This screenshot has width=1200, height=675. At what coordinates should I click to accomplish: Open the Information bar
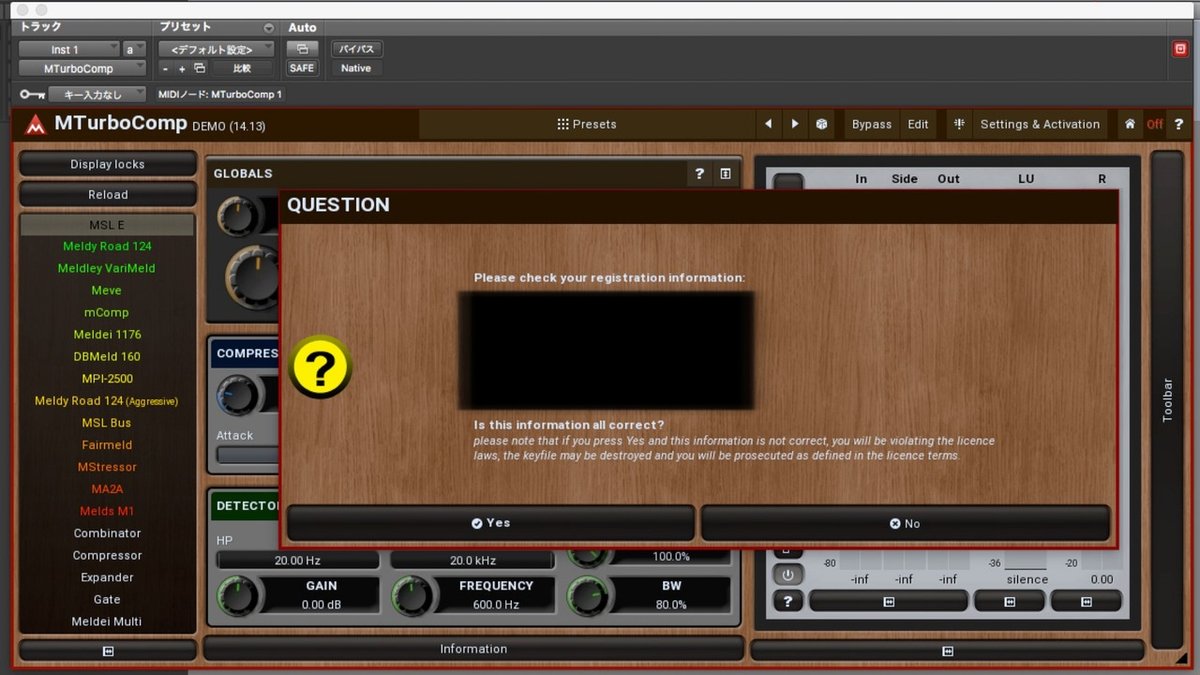tap(474, 649)
